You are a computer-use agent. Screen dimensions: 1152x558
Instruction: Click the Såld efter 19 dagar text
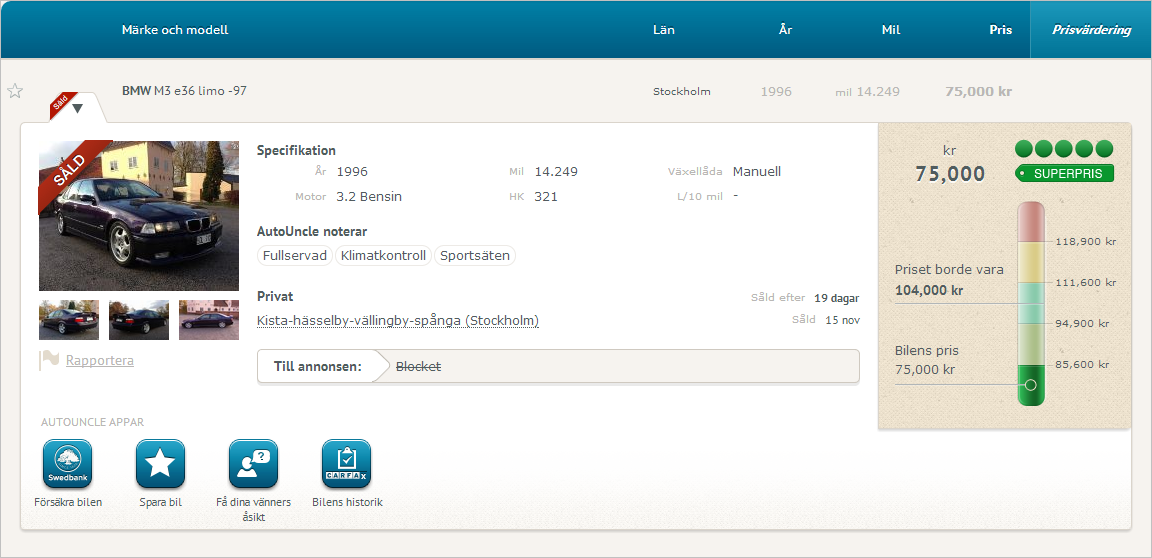tap(804, 298)
